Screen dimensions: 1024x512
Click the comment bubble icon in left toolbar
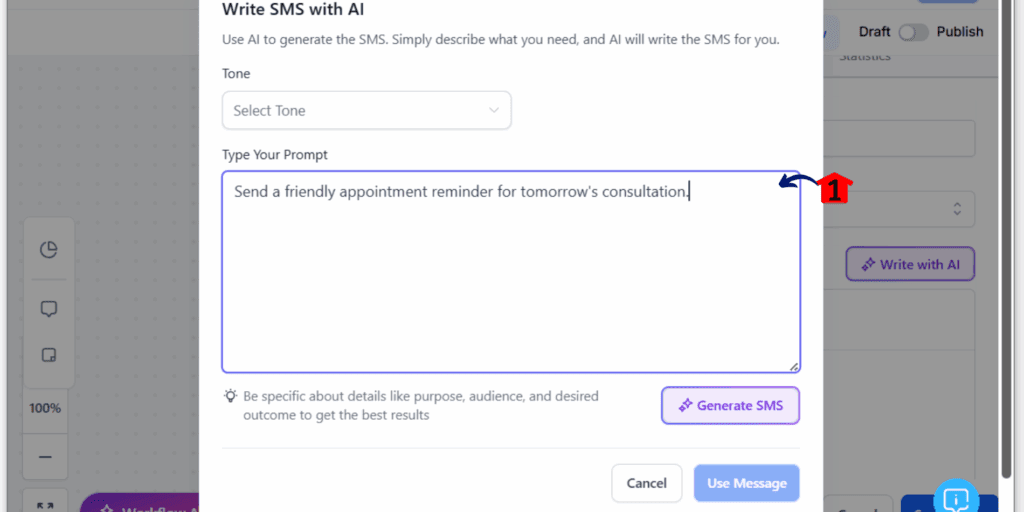(49, 309)
